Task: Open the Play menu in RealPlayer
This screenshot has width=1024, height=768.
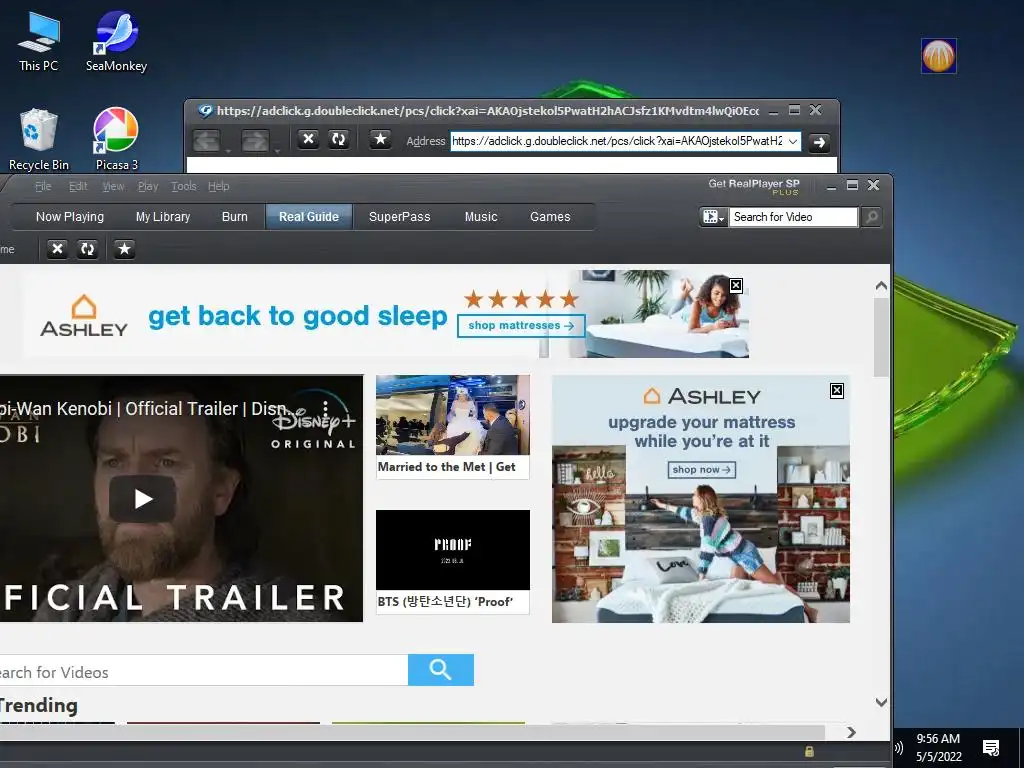Action: (148, 186)
